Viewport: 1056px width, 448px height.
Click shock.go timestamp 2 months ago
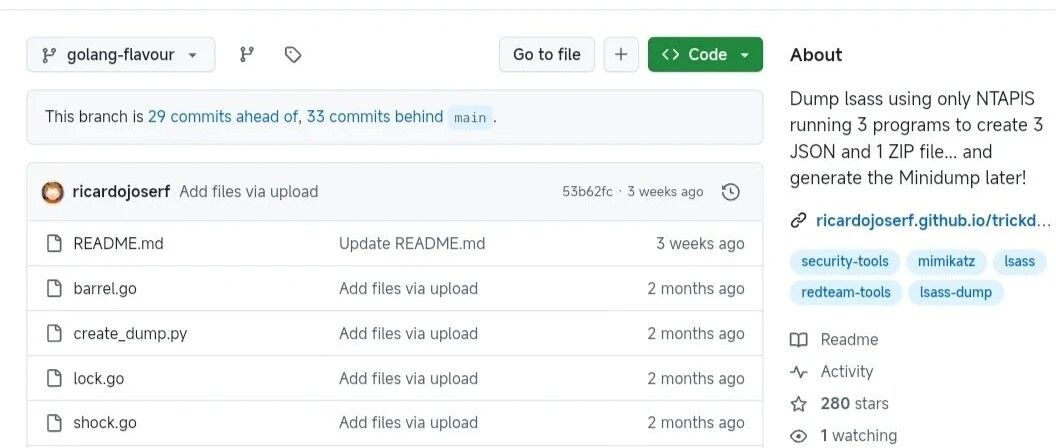pyautogui.click(x=696, y=423)
